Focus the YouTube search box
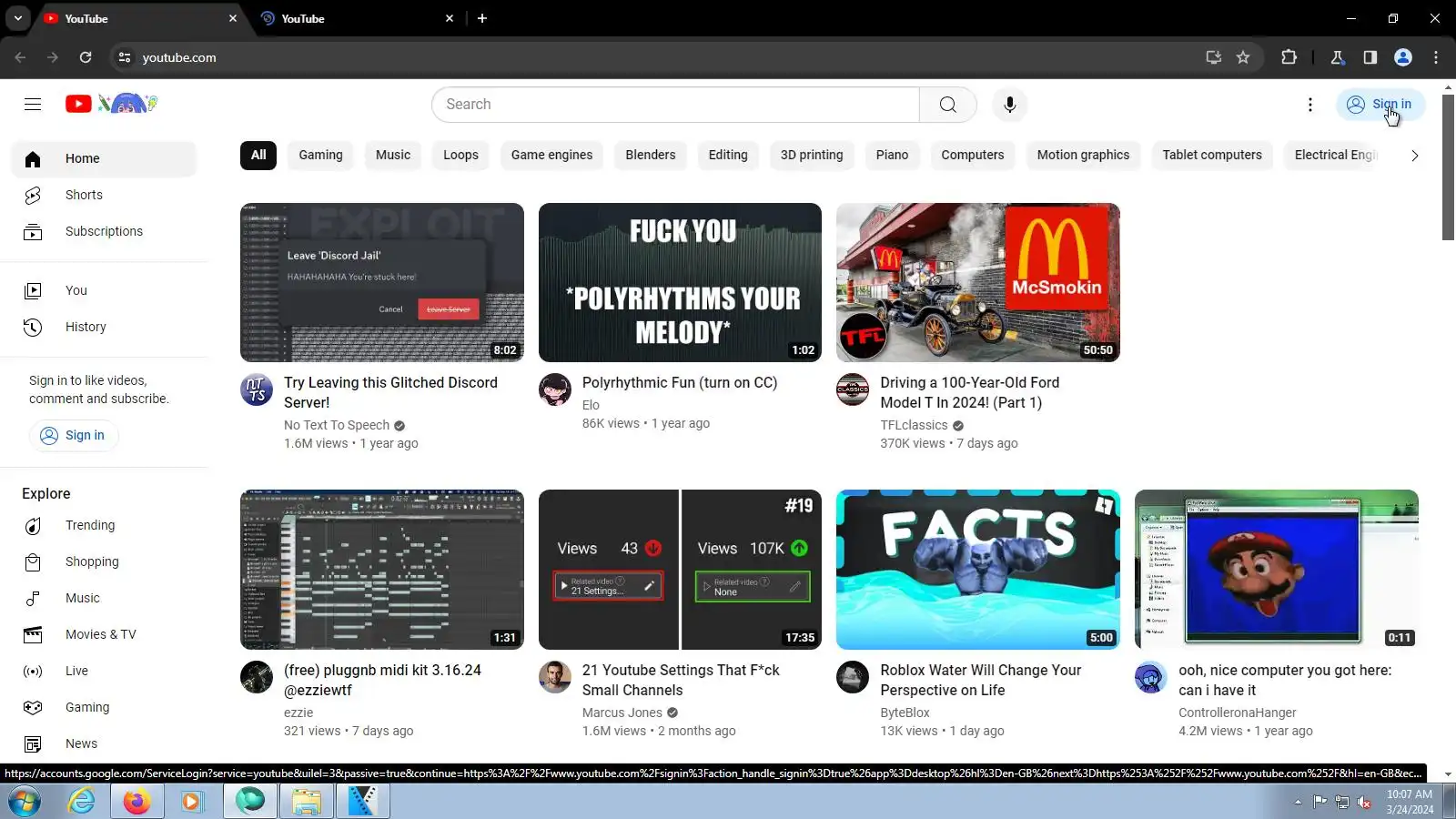Screen dimensions: 1456x819 675,105
